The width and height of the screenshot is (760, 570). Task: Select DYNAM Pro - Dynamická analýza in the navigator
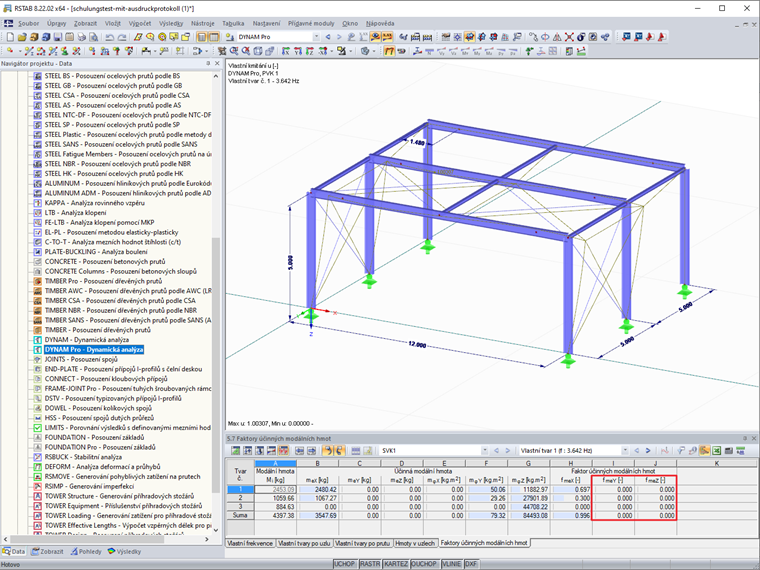point(94,349)
